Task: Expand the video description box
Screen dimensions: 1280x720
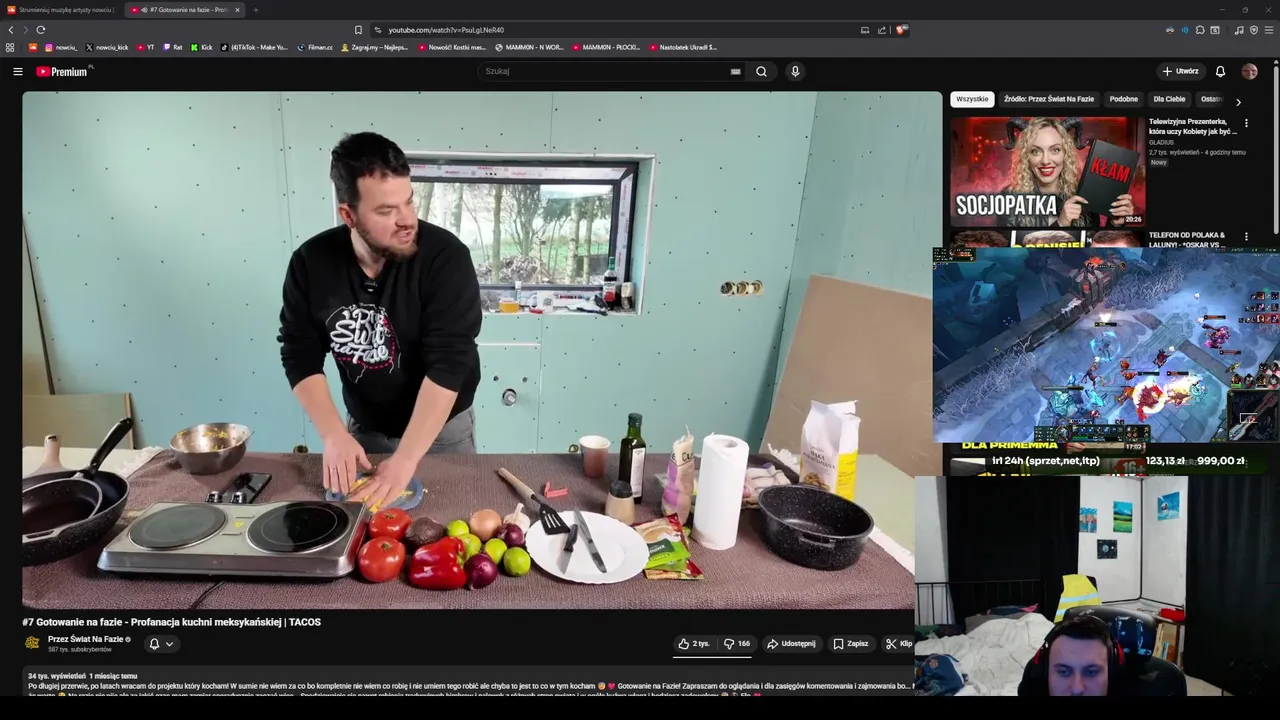Action: pyautogui.click(x=468, y=682)
